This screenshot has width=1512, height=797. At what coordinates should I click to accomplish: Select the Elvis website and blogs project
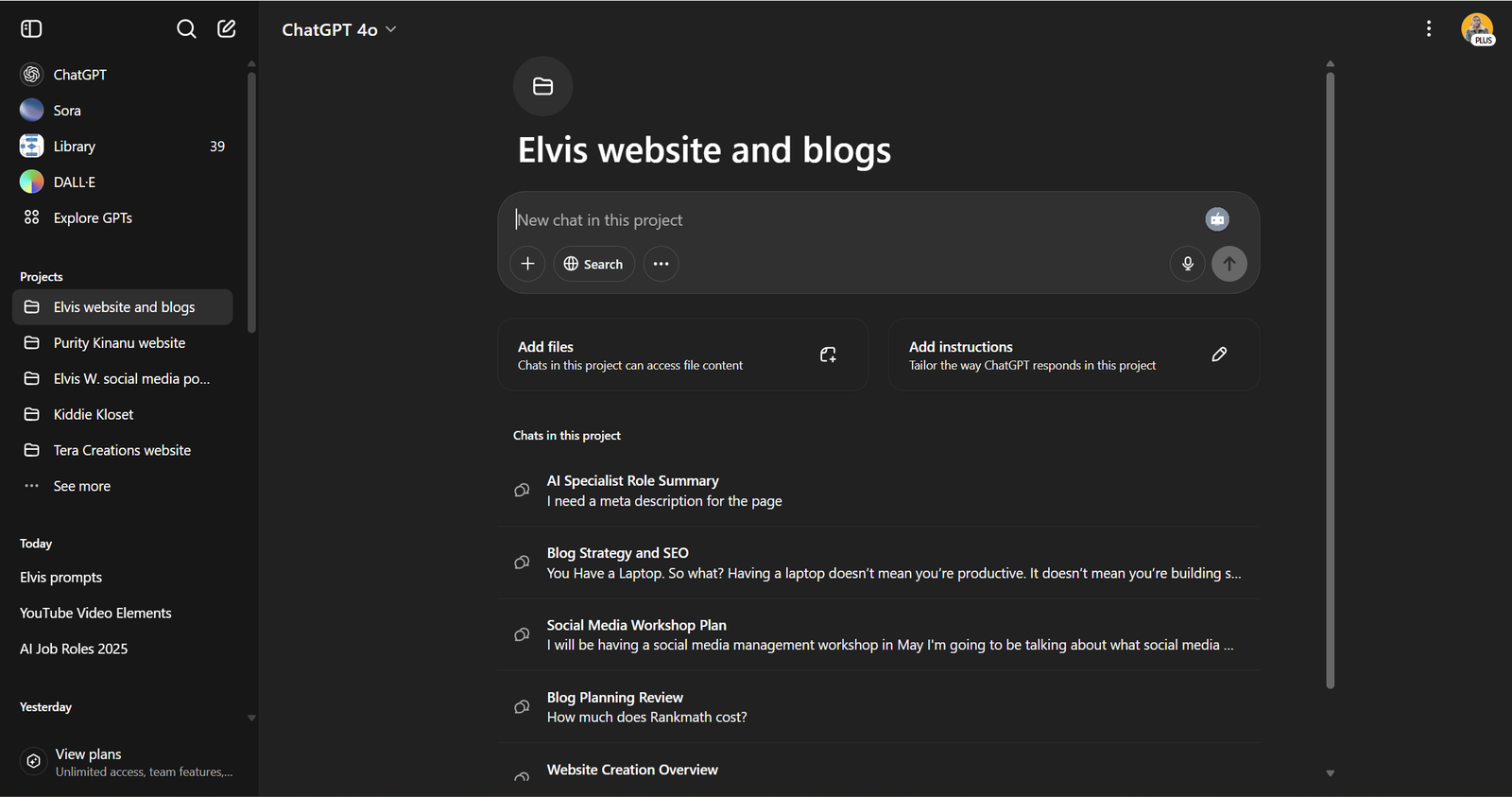click(x=123, y=307)
